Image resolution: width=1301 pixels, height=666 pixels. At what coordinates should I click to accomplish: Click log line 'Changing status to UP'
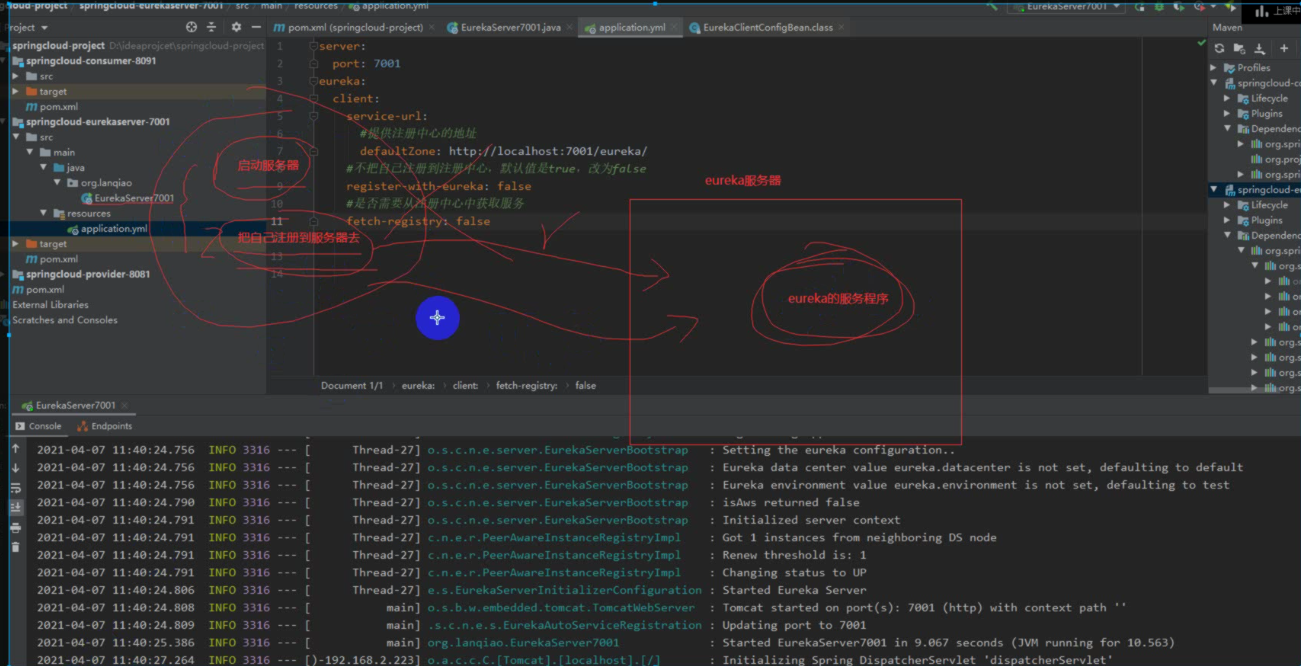point(795,572)
